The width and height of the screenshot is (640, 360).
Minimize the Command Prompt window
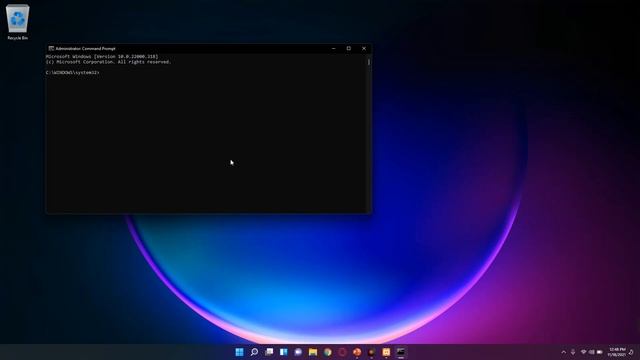(333, 49)
